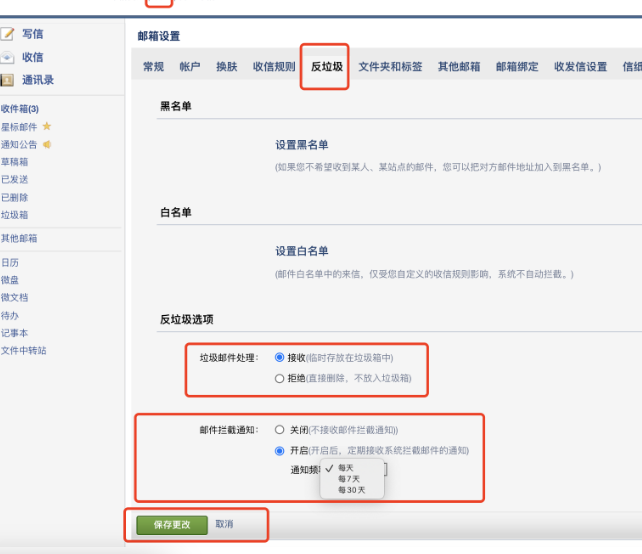The height and width of the screenshot is (554, 642).
Task: Select 接收 radio for spam handling
Action: tap(279, 358)
